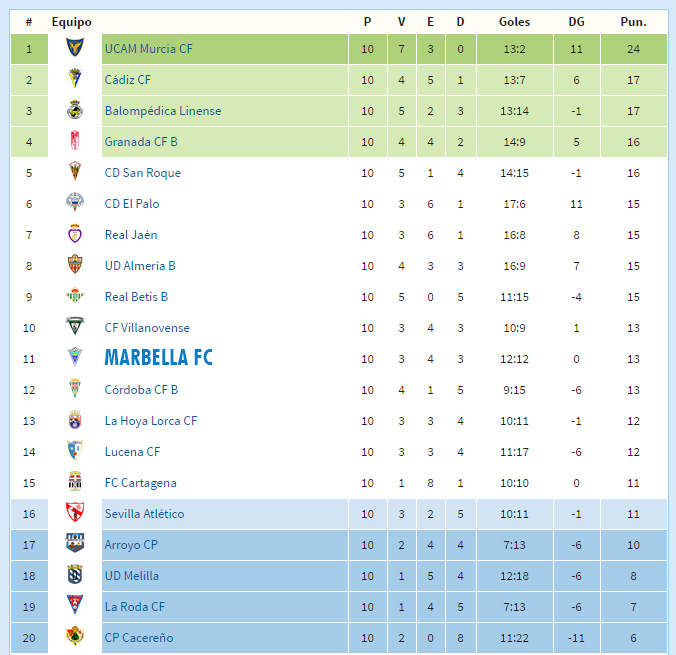Click the Cádiz CF club badge

point(75,78)
